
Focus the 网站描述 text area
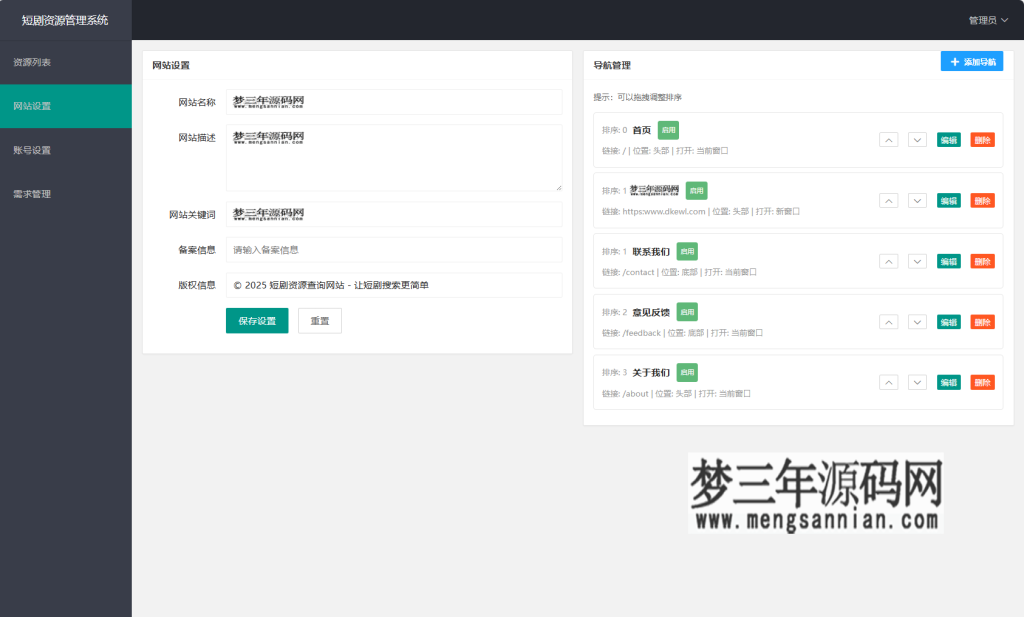coord(394,157)
